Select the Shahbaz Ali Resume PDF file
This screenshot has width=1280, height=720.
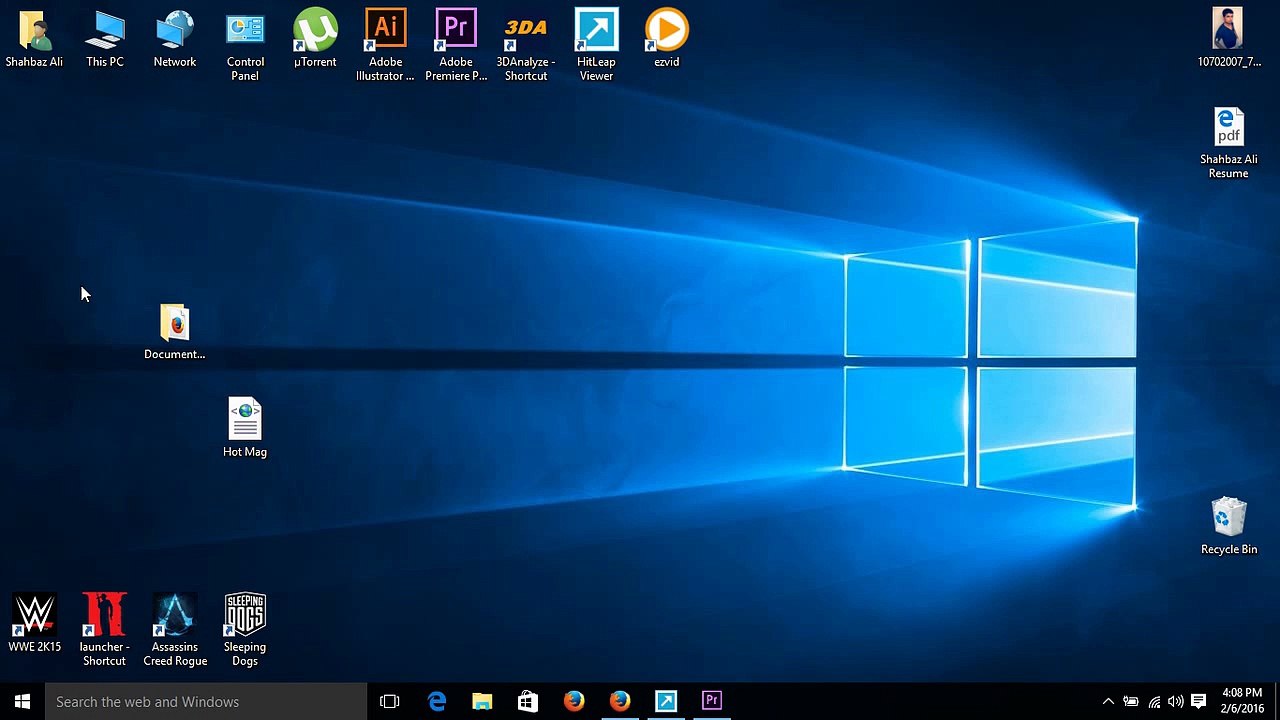point(1228,144)
